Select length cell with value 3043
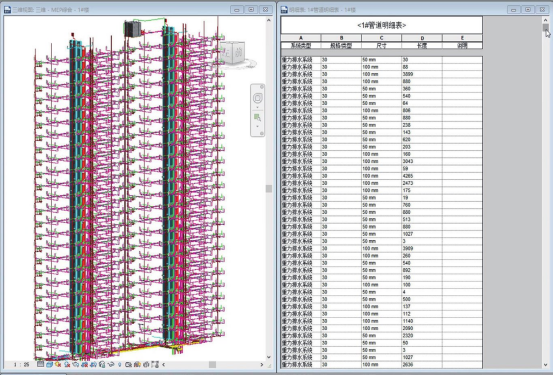This screenshot has height=375, width=553. click(422, 161)
